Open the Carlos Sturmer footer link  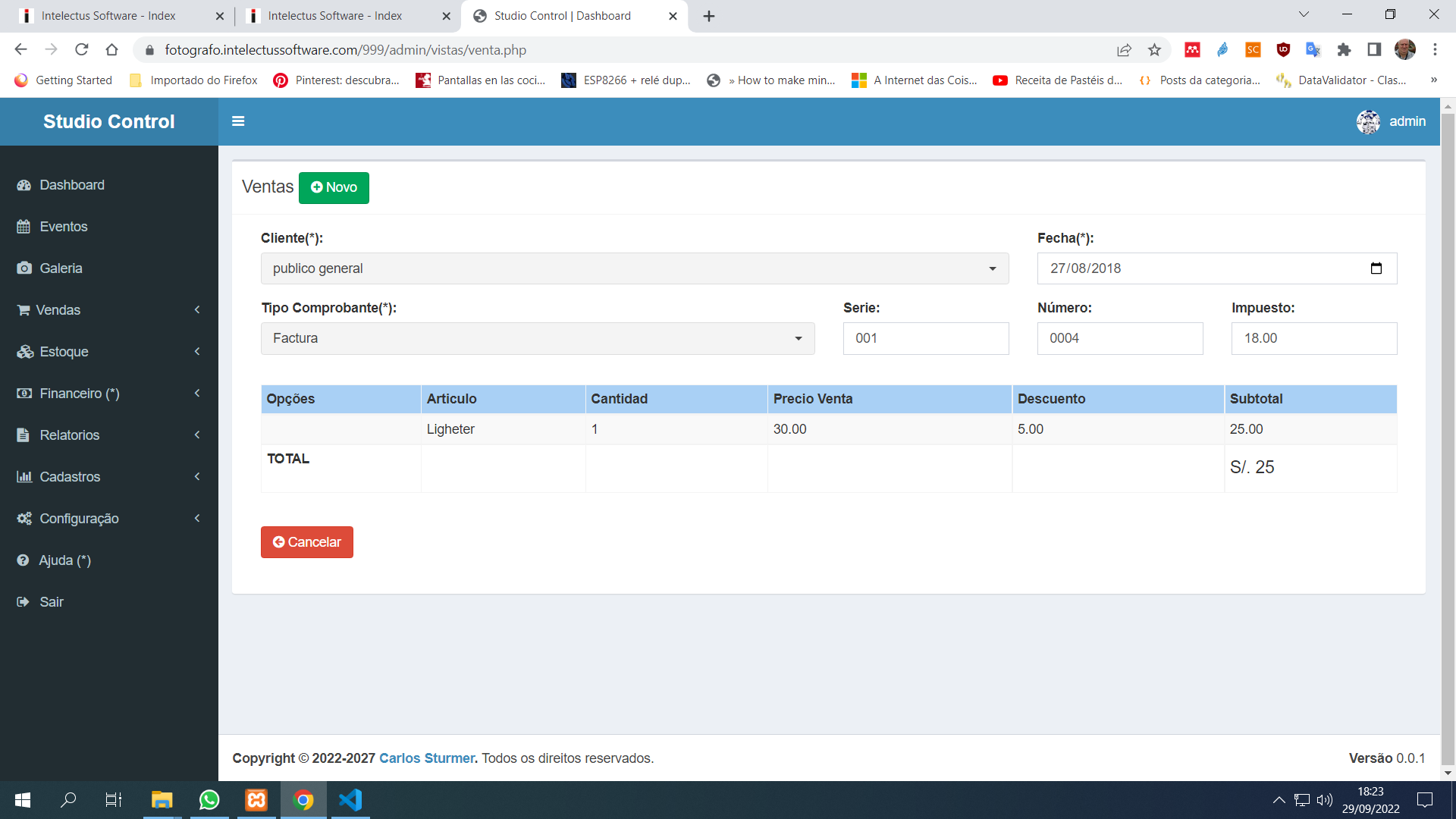click(x=427, y=758)
